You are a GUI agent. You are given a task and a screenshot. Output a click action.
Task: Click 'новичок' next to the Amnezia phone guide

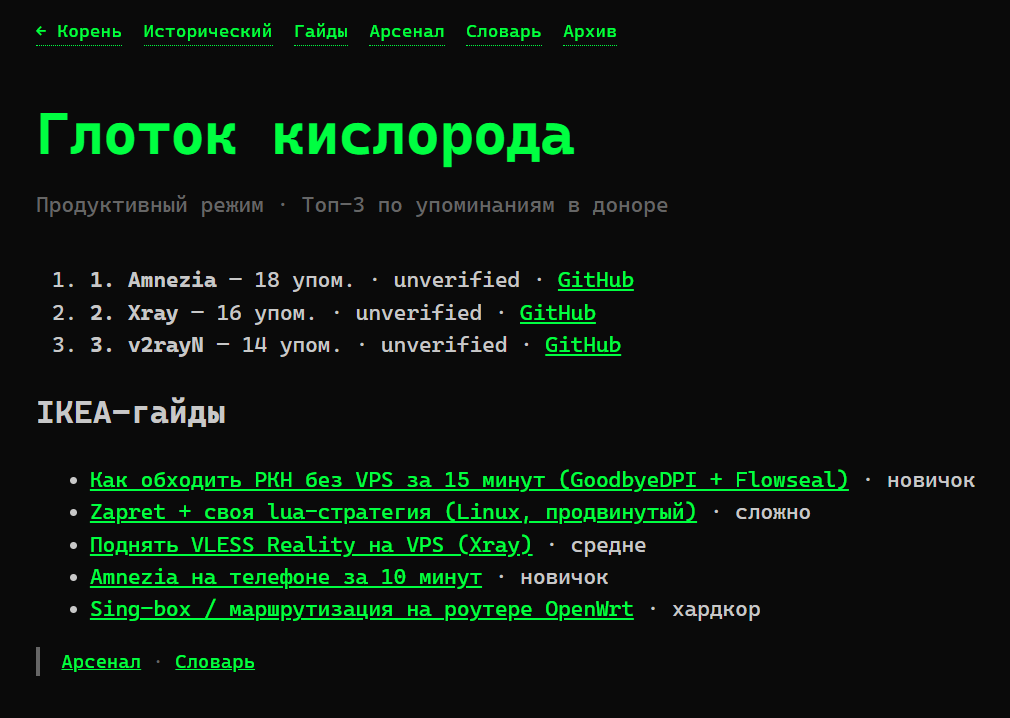click(564, 578)
